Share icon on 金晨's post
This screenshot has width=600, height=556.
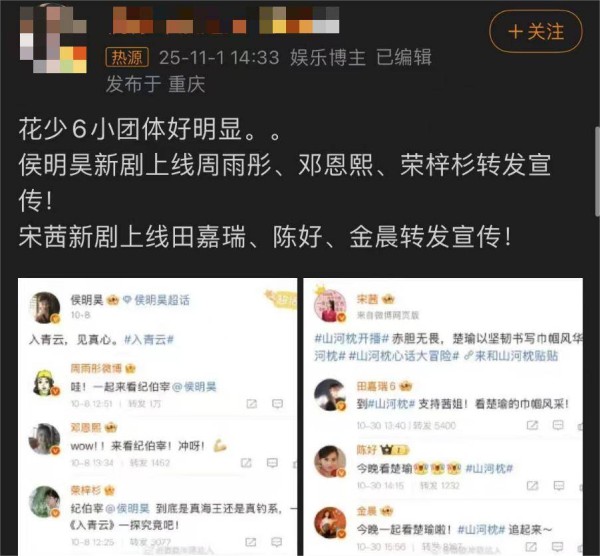point(531,547)
